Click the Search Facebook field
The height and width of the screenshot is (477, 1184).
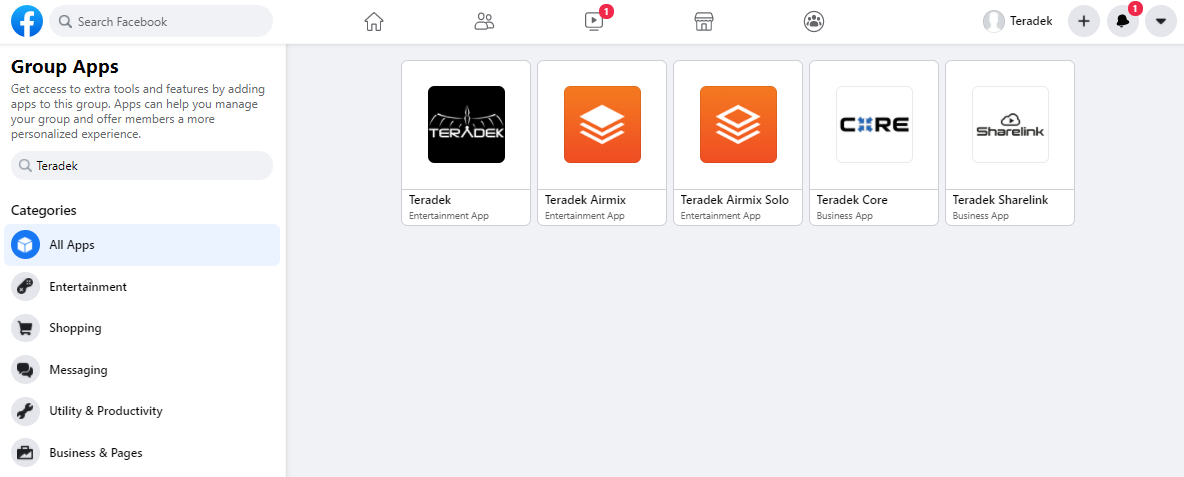pyautogui.click(x=162, y=21)
